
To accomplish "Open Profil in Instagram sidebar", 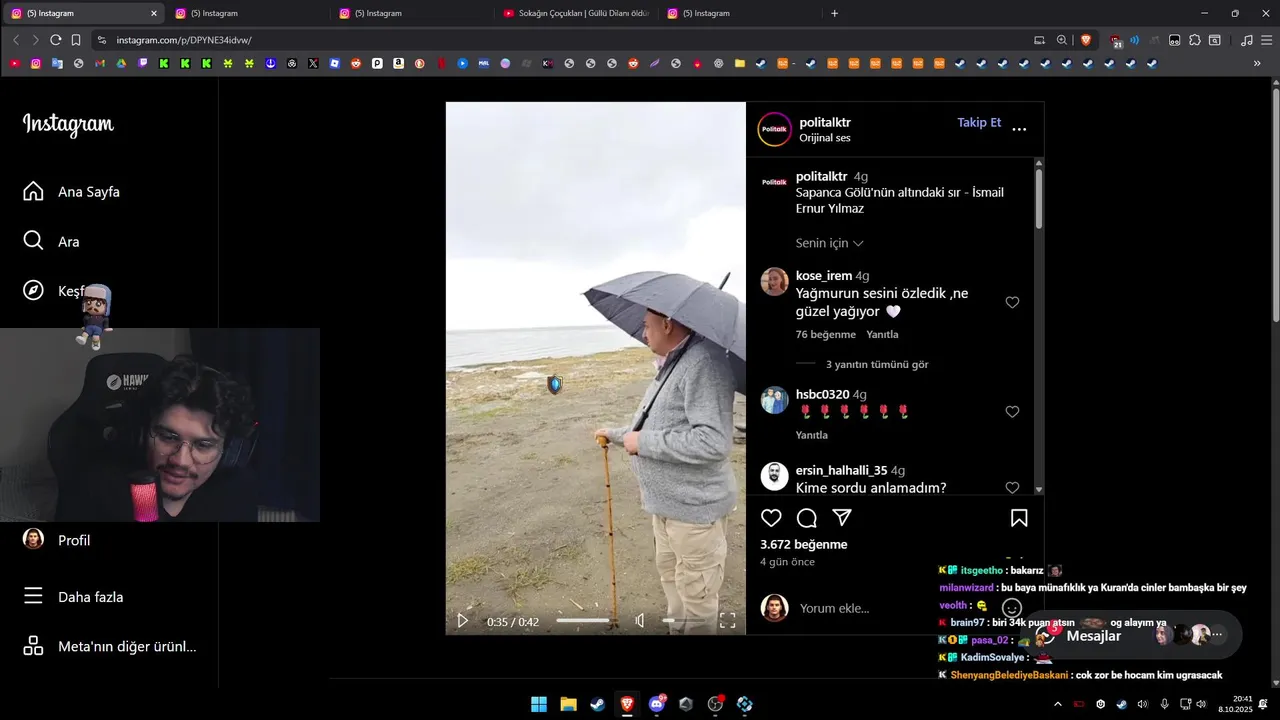I will [57, 540].
